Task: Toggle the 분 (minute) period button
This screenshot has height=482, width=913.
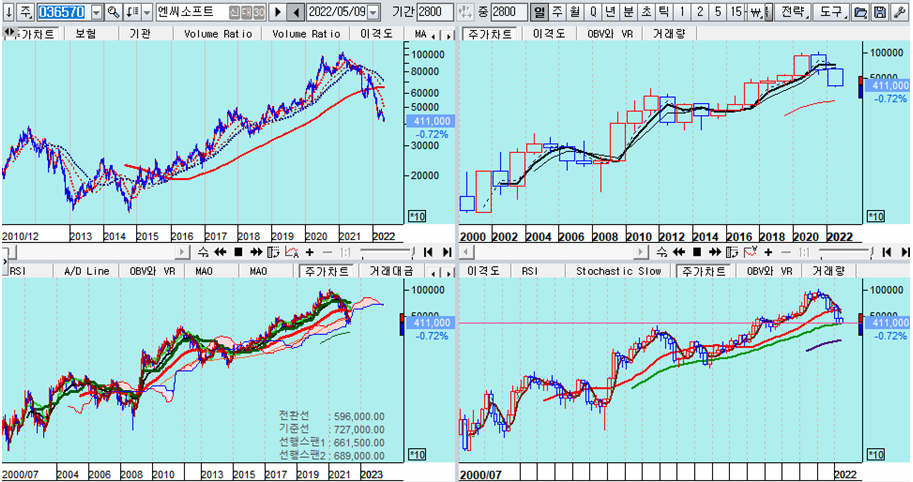Action: click(628, 12)
